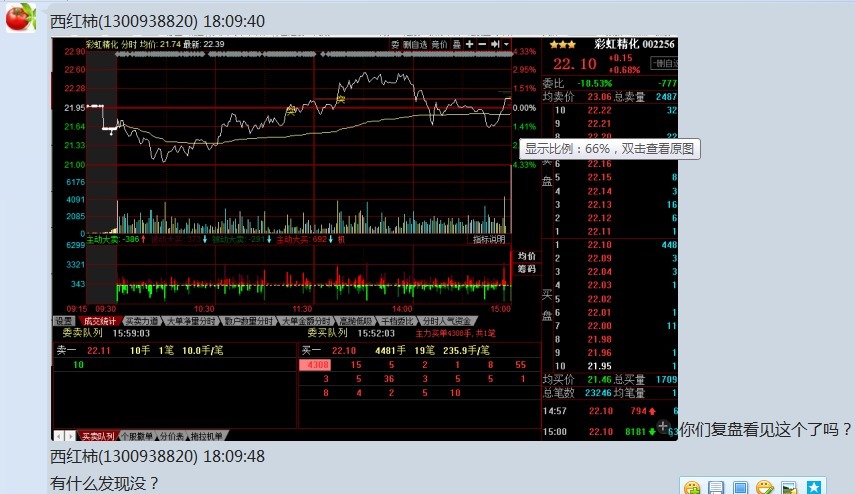The width and height of the screenshot is (855, 494).
Task: Click the 14:57 trade row with 794
Action: [610, 411]
